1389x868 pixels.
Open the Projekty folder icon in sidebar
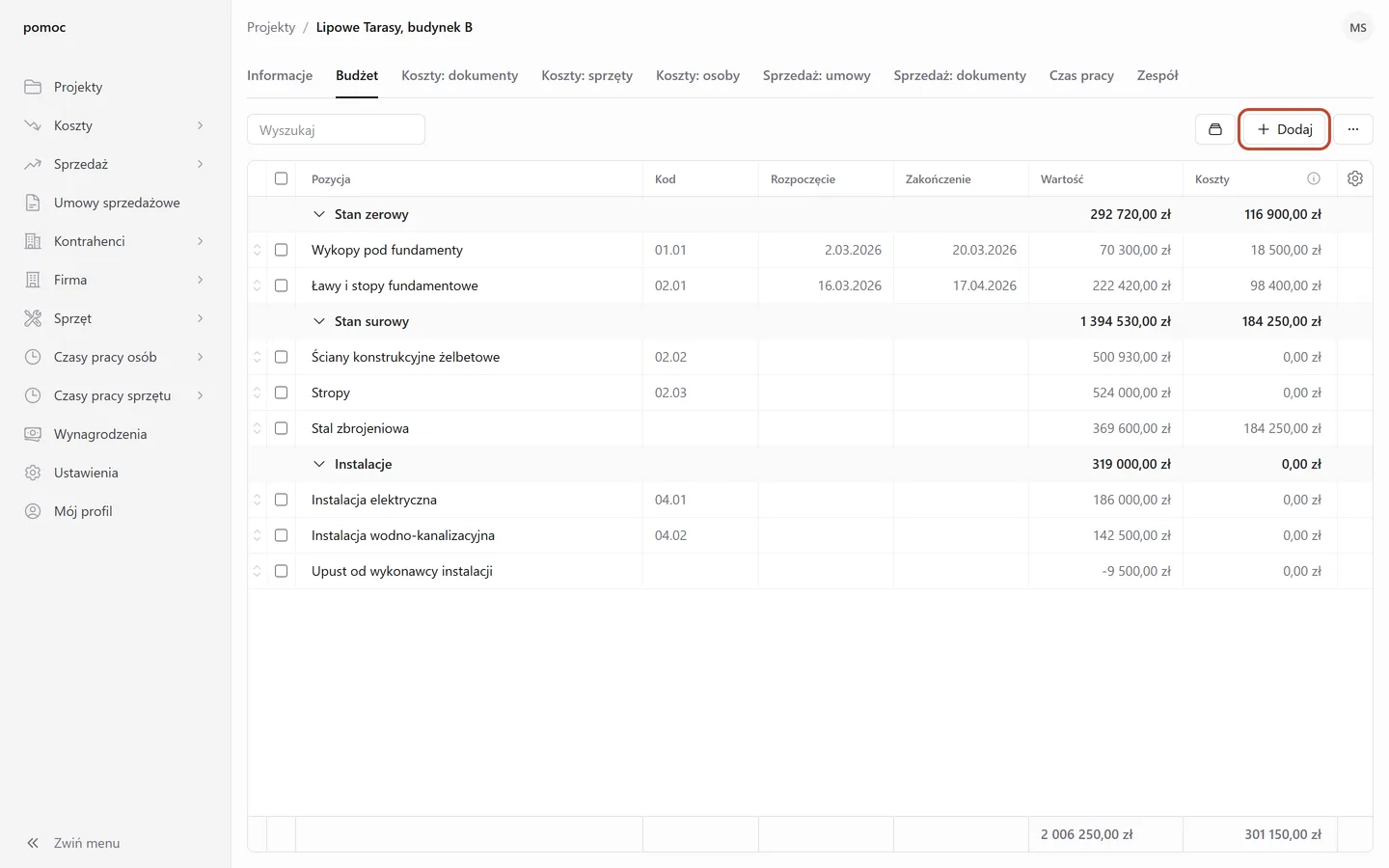pos(33,87)
